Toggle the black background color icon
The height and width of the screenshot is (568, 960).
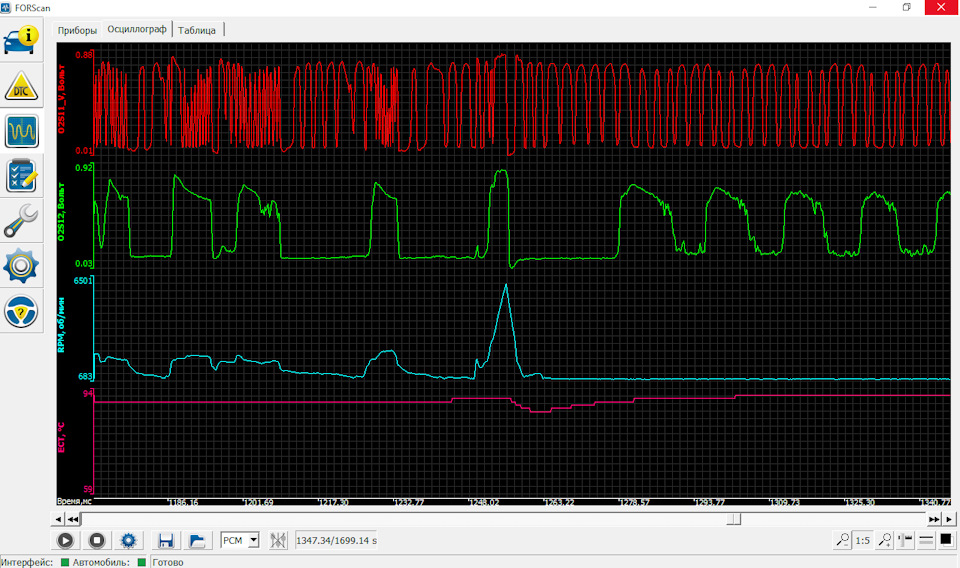[946, 540]
